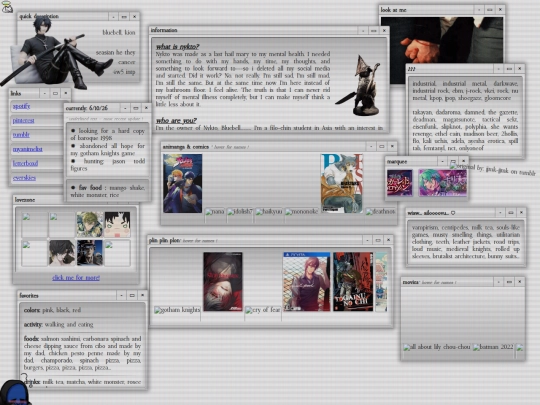Close the ??? music genres window
Screen dimensions: 540x405
click(520, 69)
